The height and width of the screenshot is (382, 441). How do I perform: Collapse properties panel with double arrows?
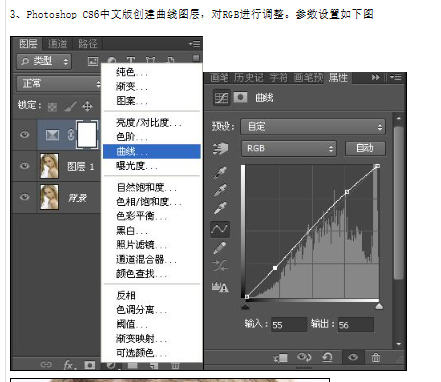(x=376, y=77)
